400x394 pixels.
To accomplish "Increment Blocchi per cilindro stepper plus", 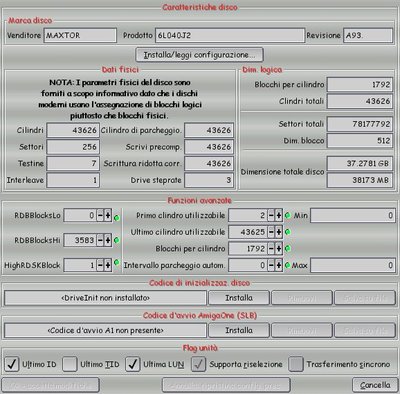I will (279, 249).
